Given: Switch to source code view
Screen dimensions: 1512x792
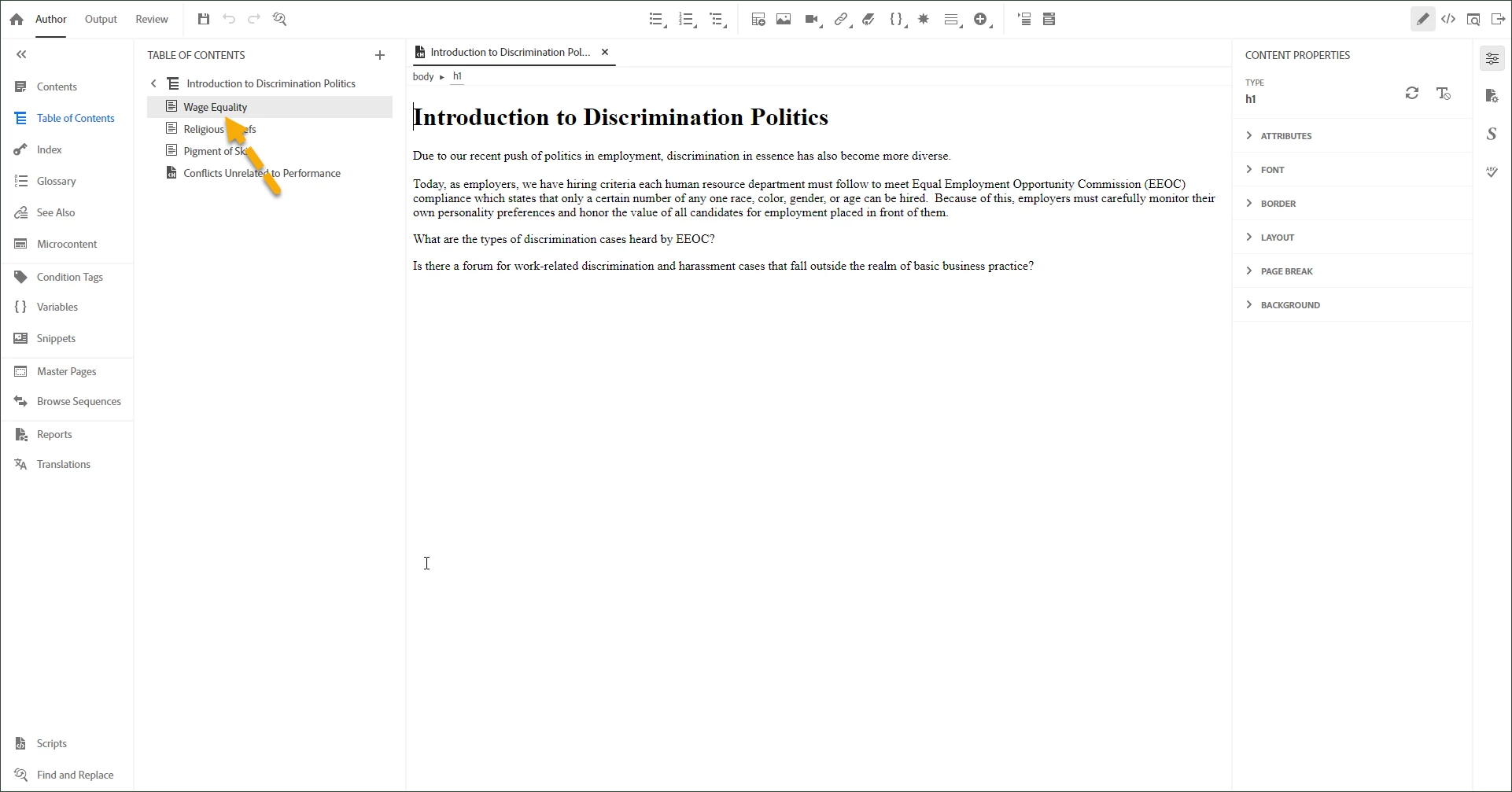Looking at the screenshot, I should click(x=1448, y=19).
